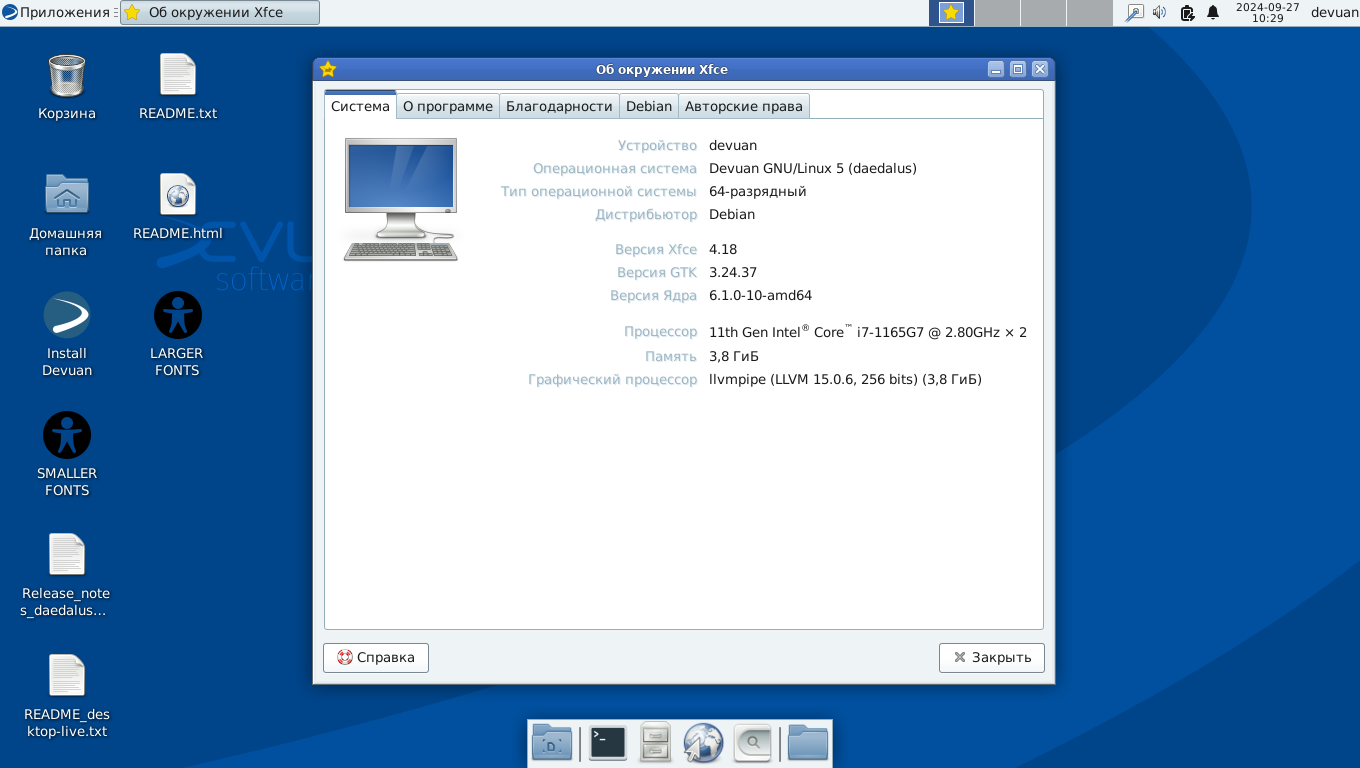Open the terminal emulator from the dock
Screen dimensions: 1360x768
coord(607,743)
